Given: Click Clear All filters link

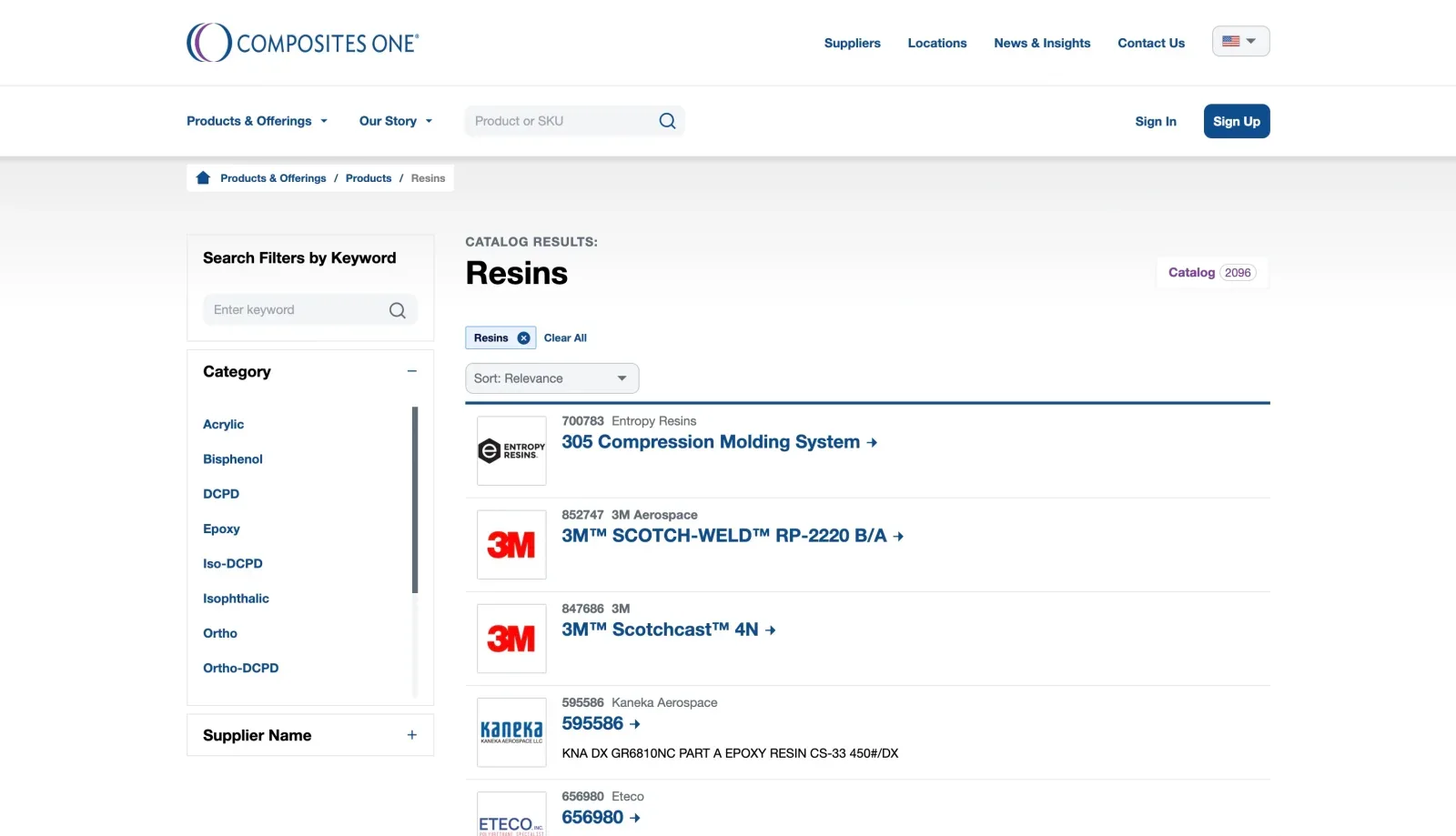Looking at the screenshot, I should pyautogui.click(x=565, y=337).
